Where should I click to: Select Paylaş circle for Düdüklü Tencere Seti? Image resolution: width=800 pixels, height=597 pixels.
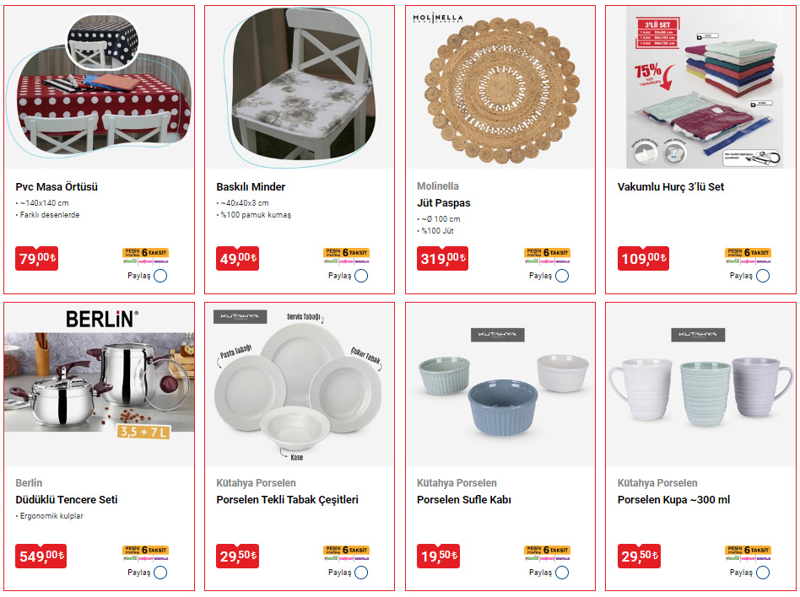pos(160,573)
